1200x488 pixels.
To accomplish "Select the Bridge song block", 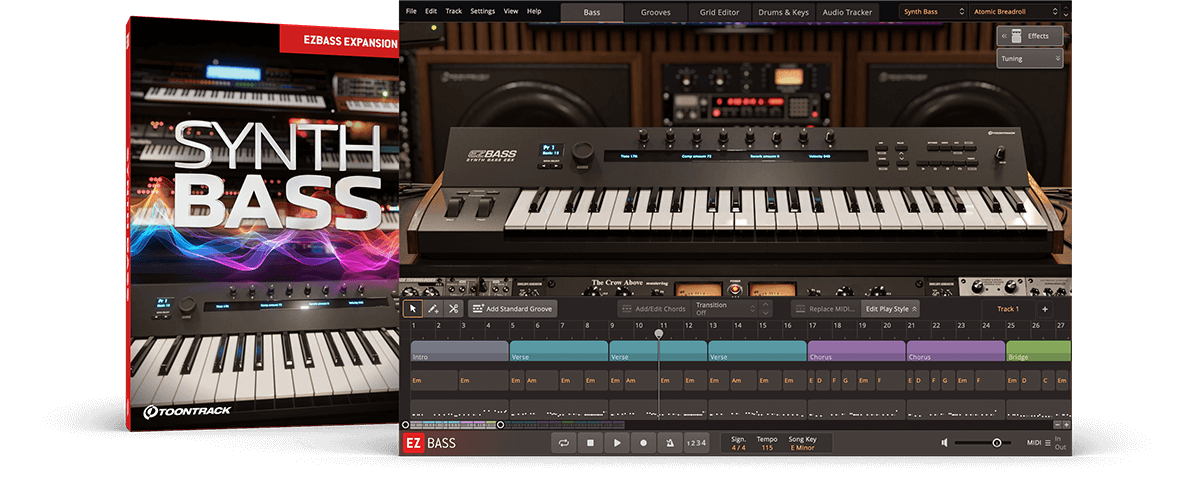I will click(1038, 351).
